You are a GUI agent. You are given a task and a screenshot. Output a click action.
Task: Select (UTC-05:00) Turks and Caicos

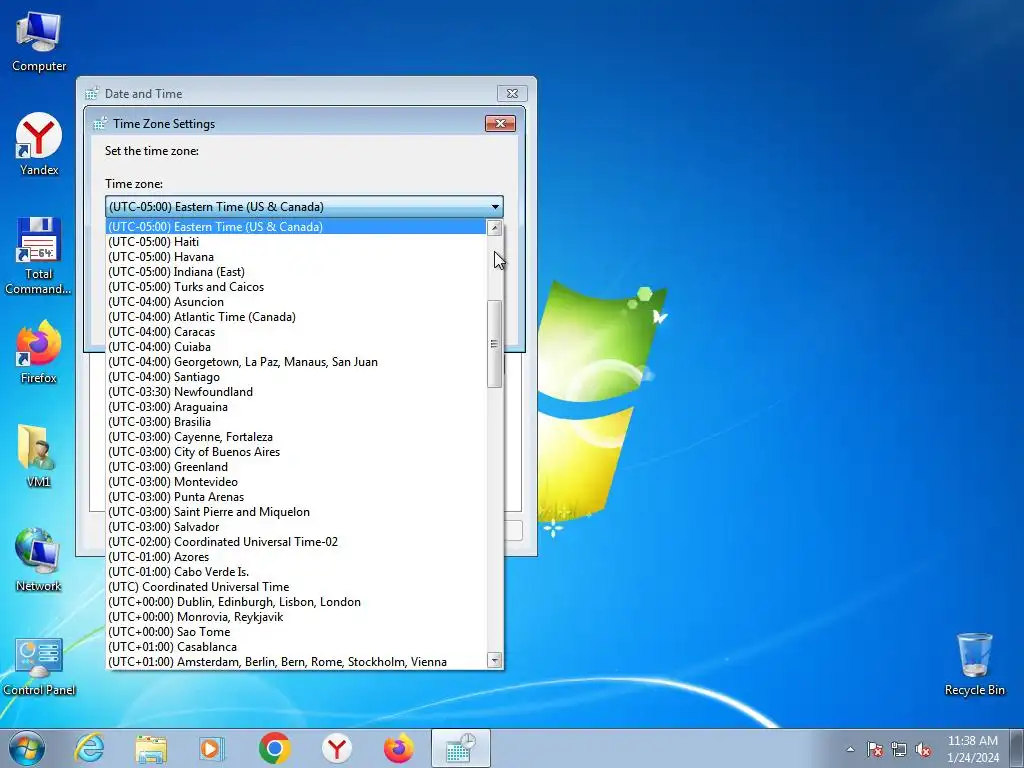296,287
